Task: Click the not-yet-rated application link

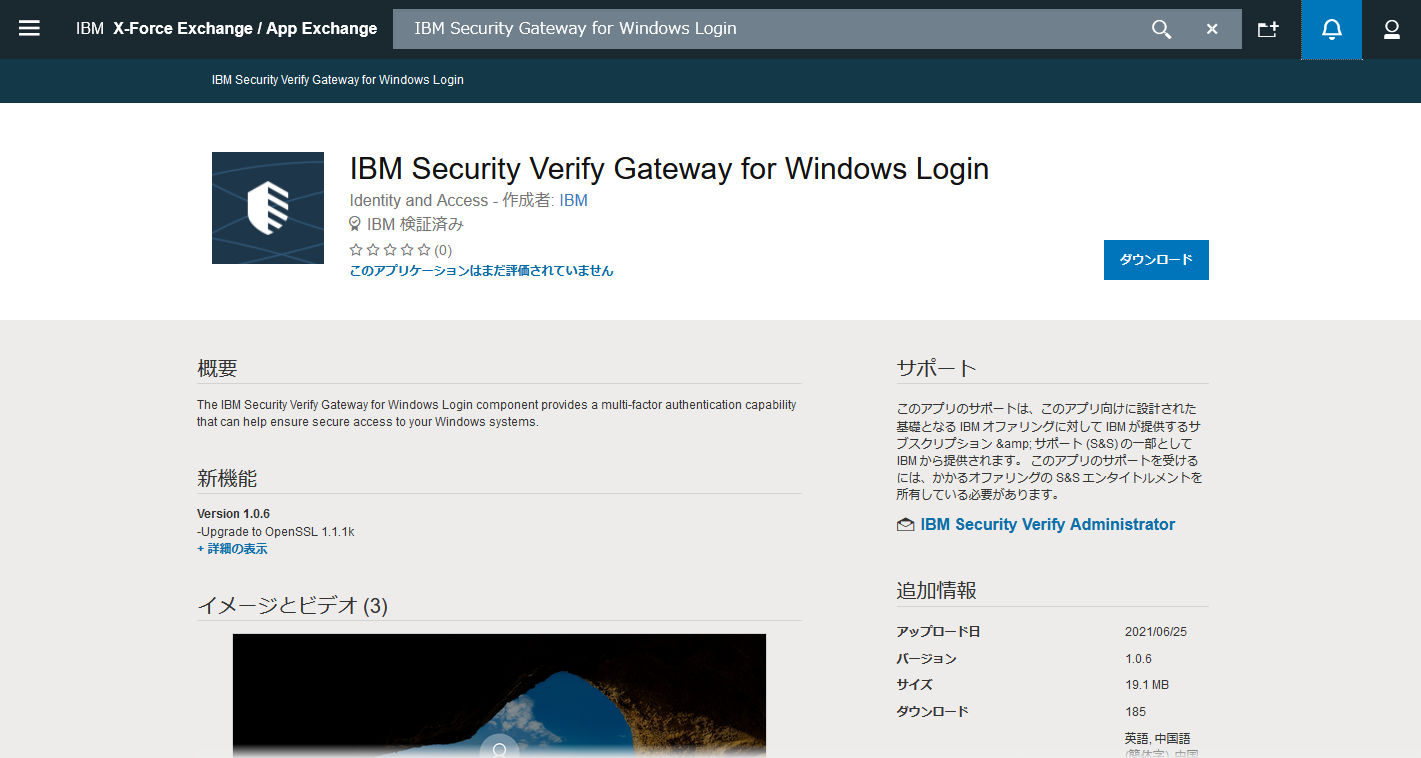Action: pyautogui.click(x=481, y=271)
